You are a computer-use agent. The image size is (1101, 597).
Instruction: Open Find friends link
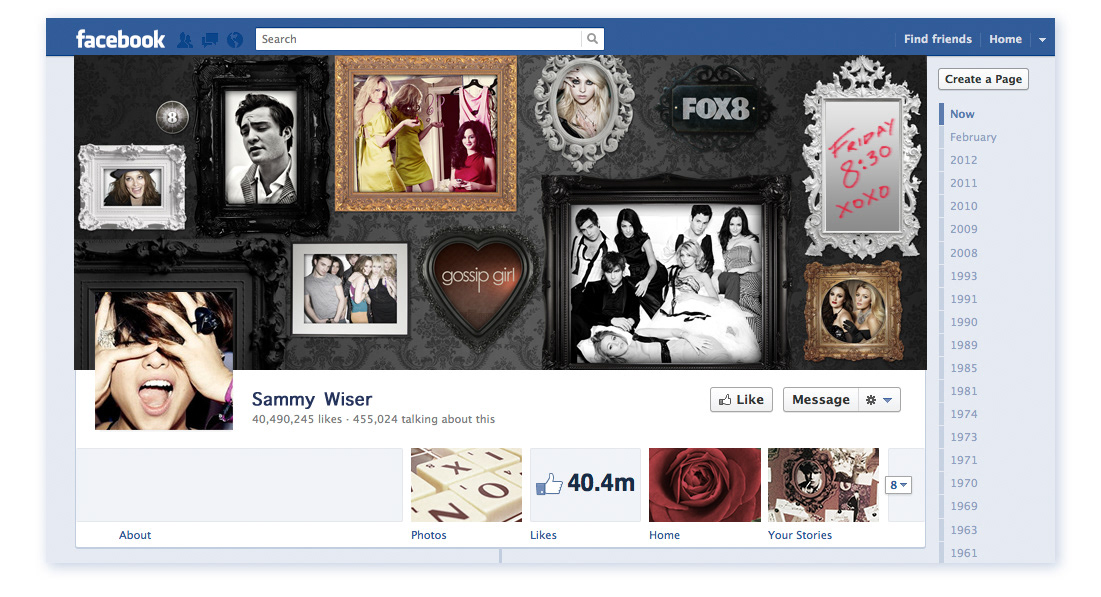(937, 39)
